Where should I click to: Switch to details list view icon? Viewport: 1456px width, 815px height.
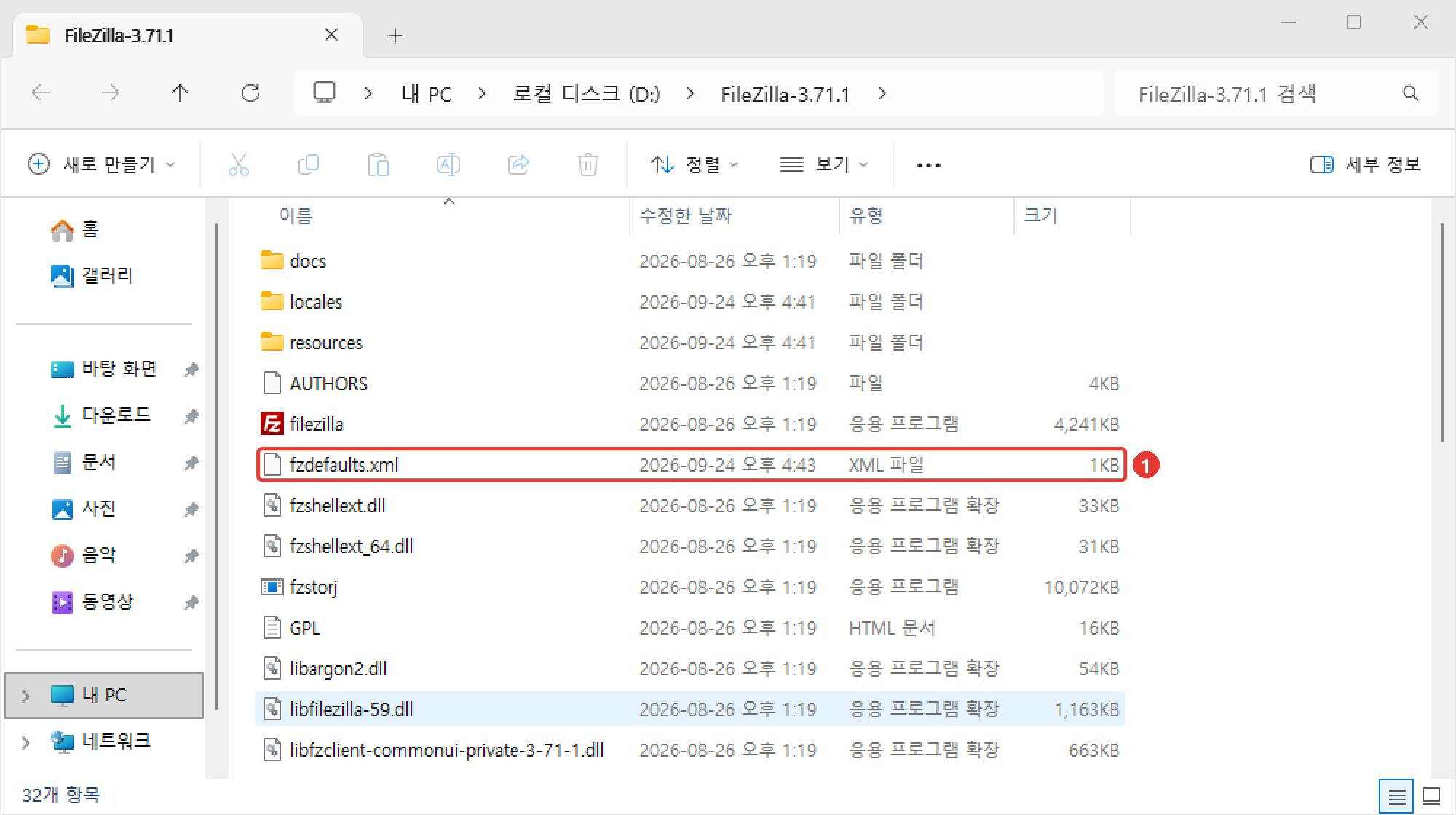click(1396, 796)
